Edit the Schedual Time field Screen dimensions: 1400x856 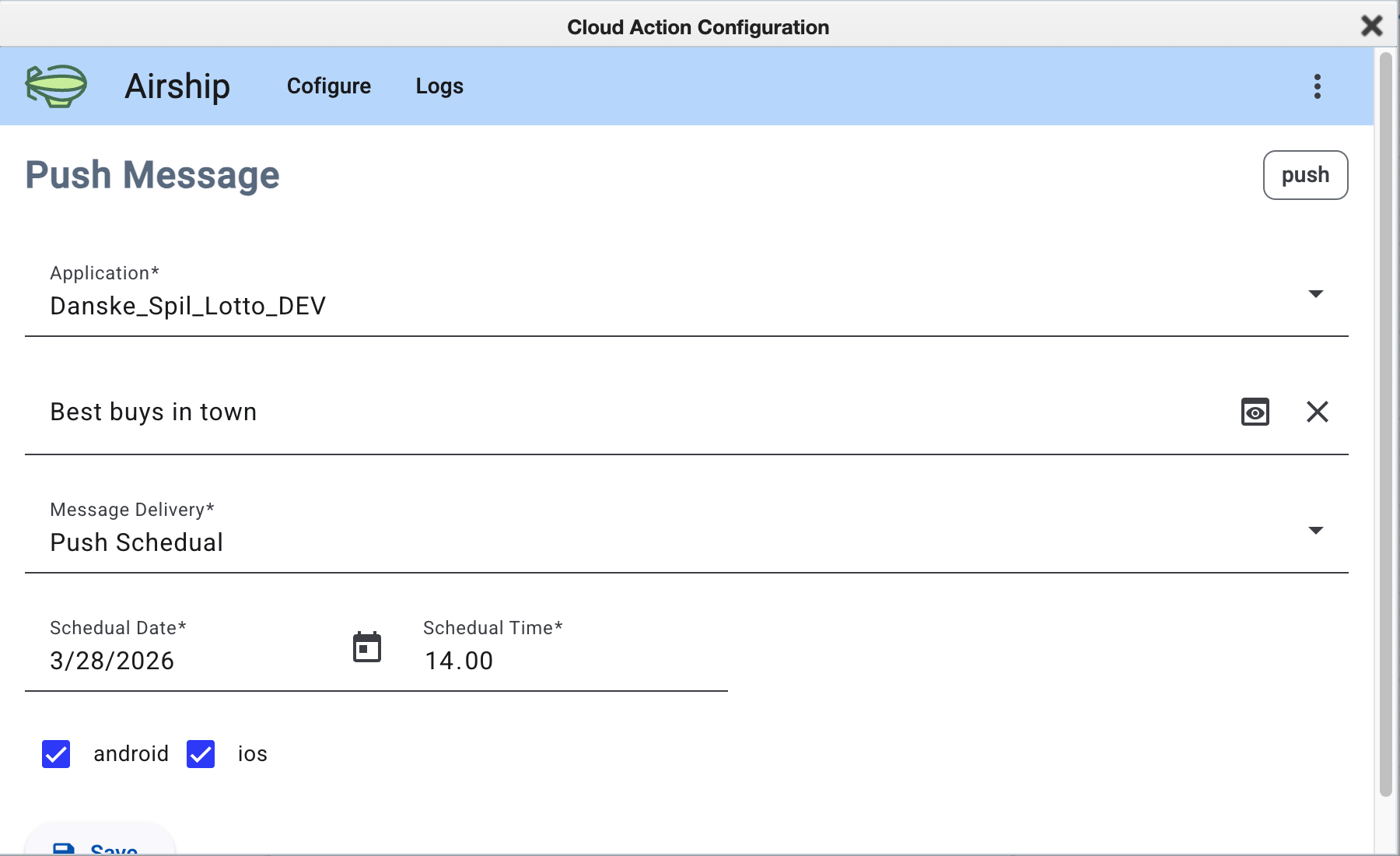(460, 661)
